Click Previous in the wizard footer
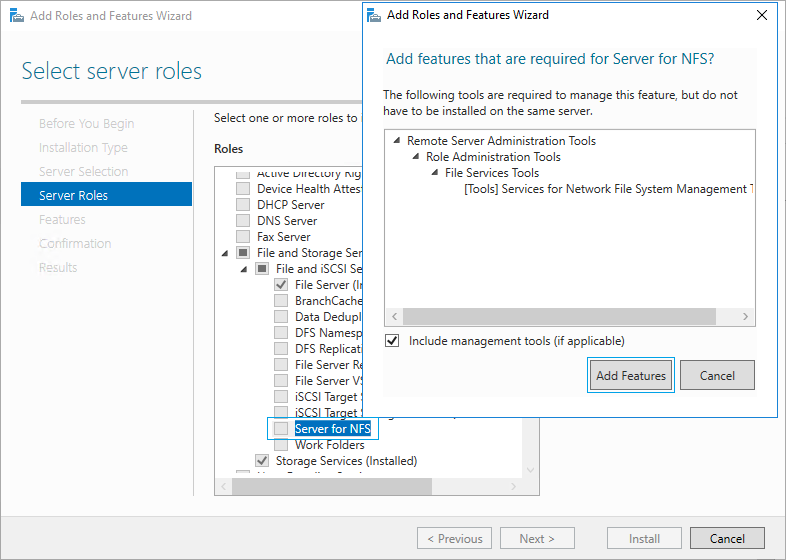The height and width of the screenshot is (560, 786). 454,538
